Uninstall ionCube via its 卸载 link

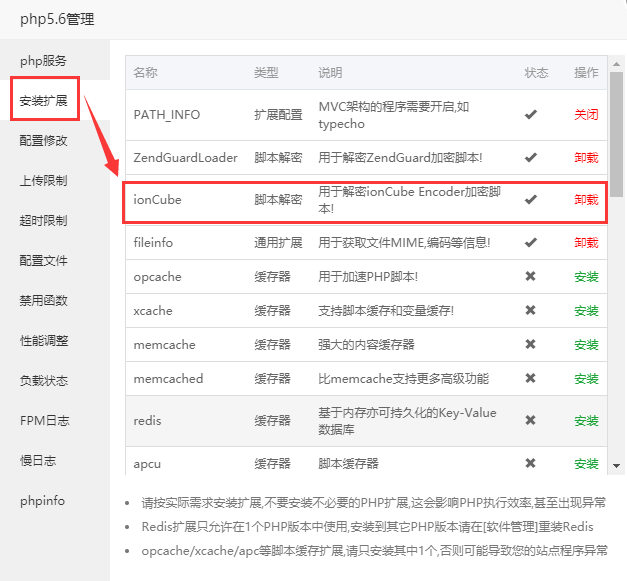[x=586, y=200]
